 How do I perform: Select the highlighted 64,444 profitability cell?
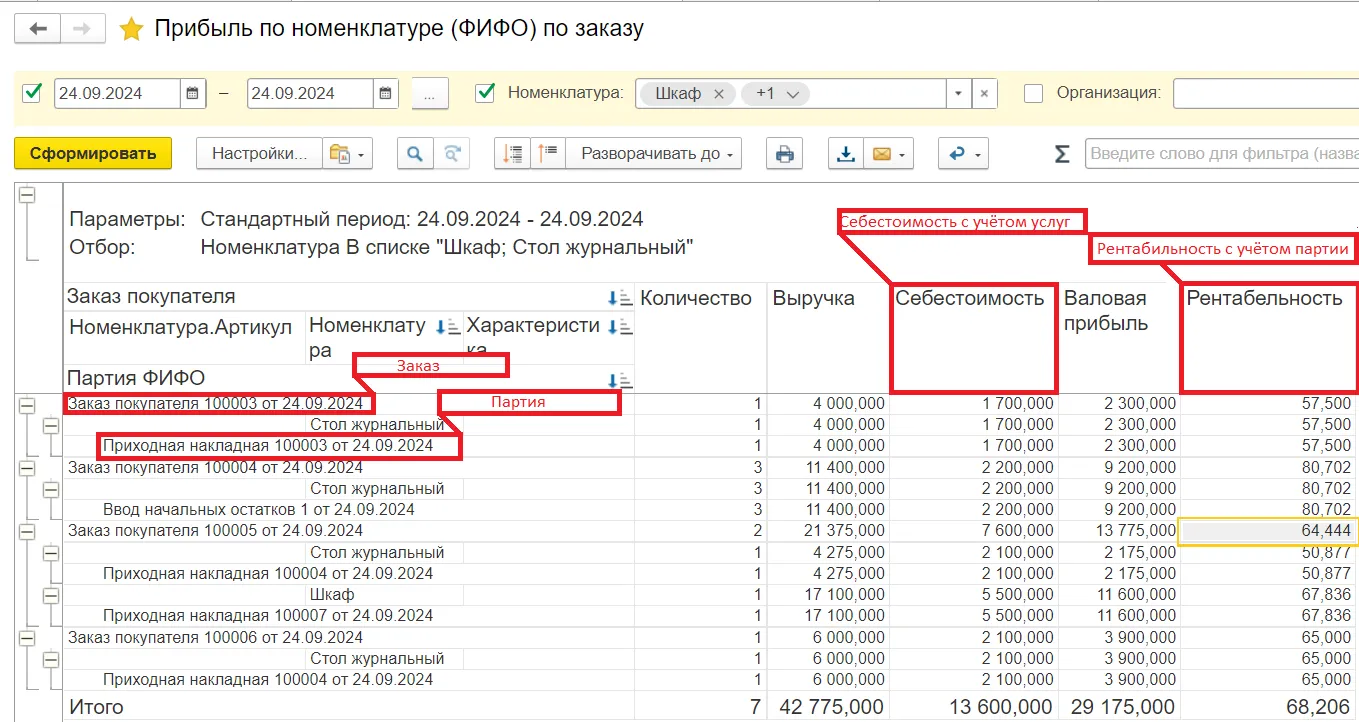(1268, 532)
